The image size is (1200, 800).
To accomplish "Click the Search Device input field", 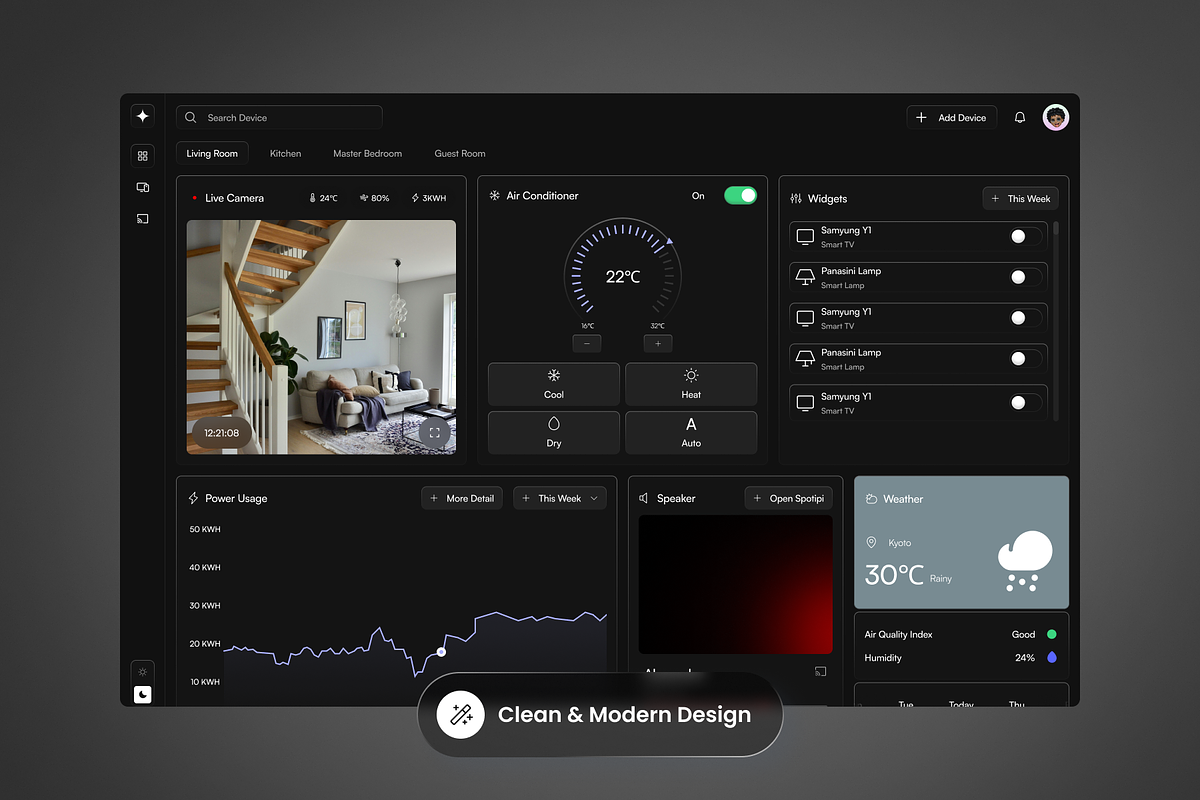I will point(279,117).
